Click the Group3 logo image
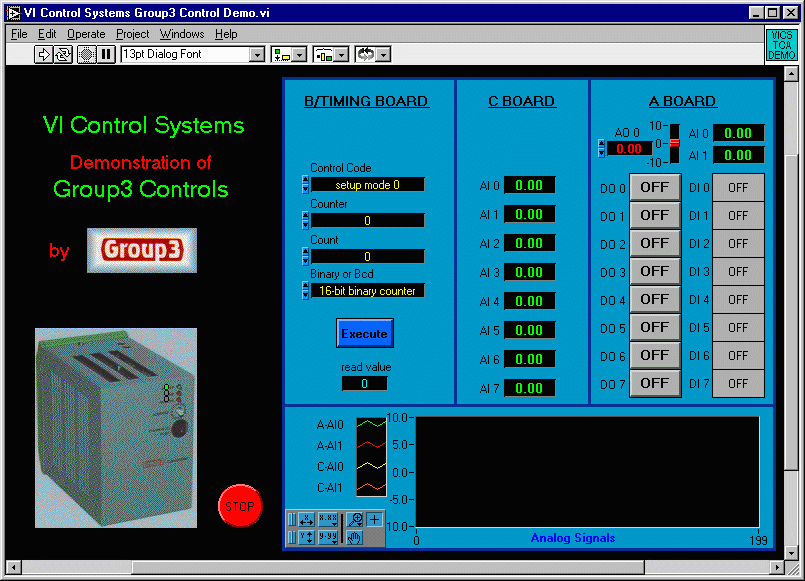Viewport: 805px width, 581px height. coord(142,250)
